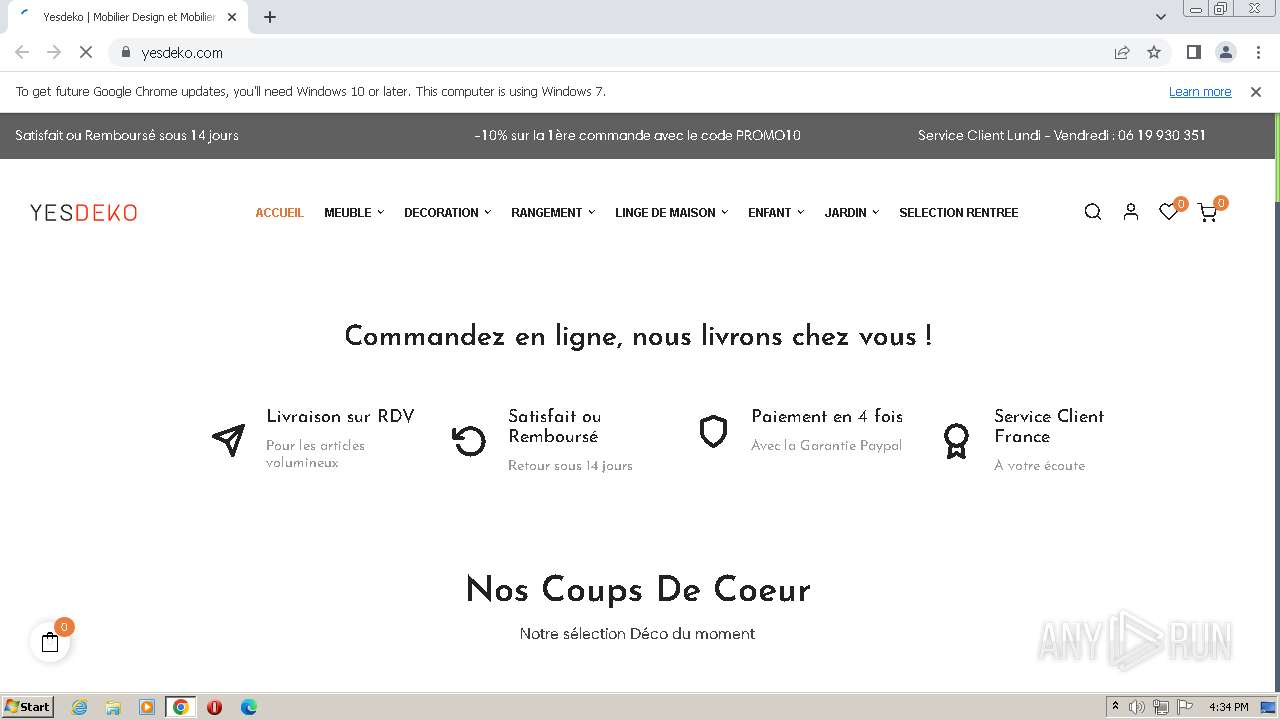Stop page loading in Chrome toolbar

click(x=86, y=52)
